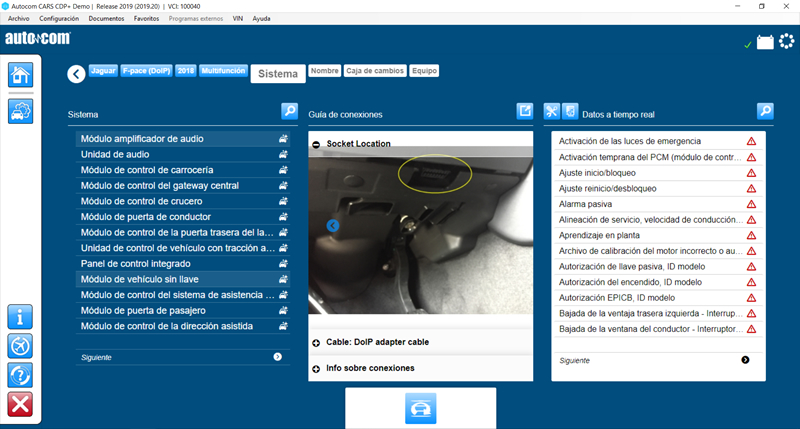800x429 pixels.
Task: Select Archivo de calibración del motor incorrecto
Action: (658, 251)
